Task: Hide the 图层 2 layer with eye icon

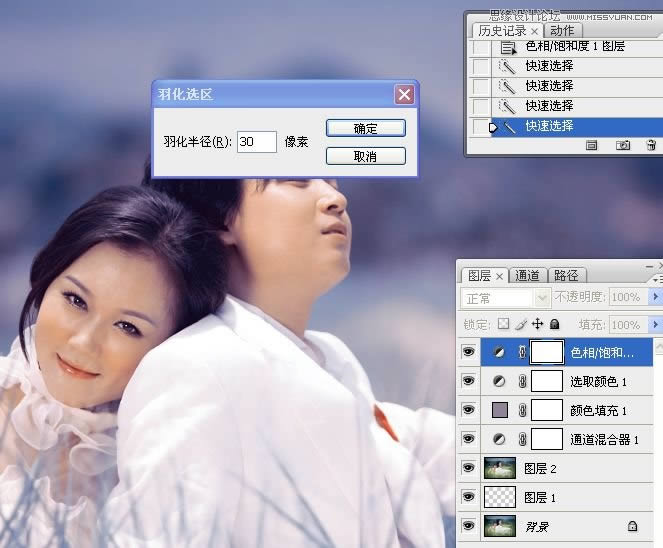Action: click(x=468, y=467)
